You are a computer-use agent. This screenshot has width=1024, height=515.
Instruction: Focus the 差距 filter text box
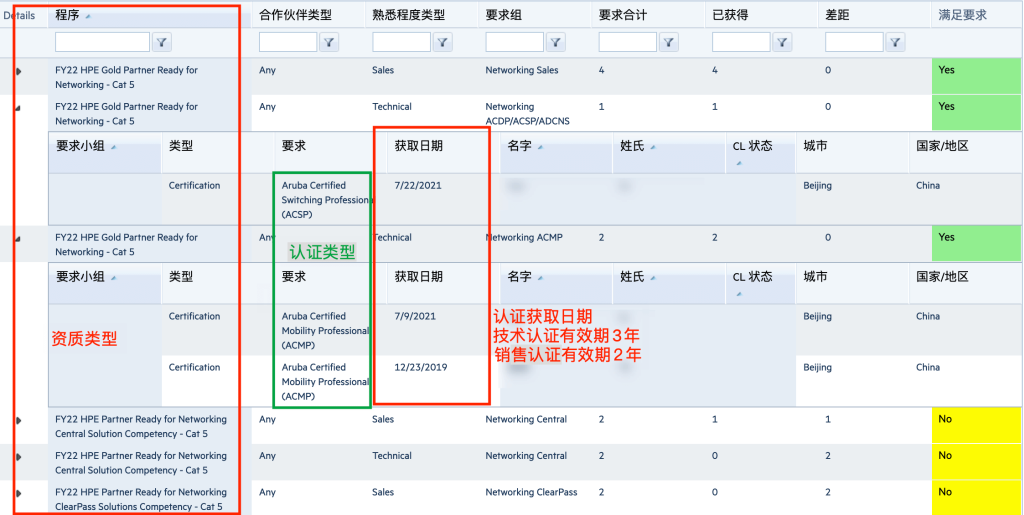point(854,42)
